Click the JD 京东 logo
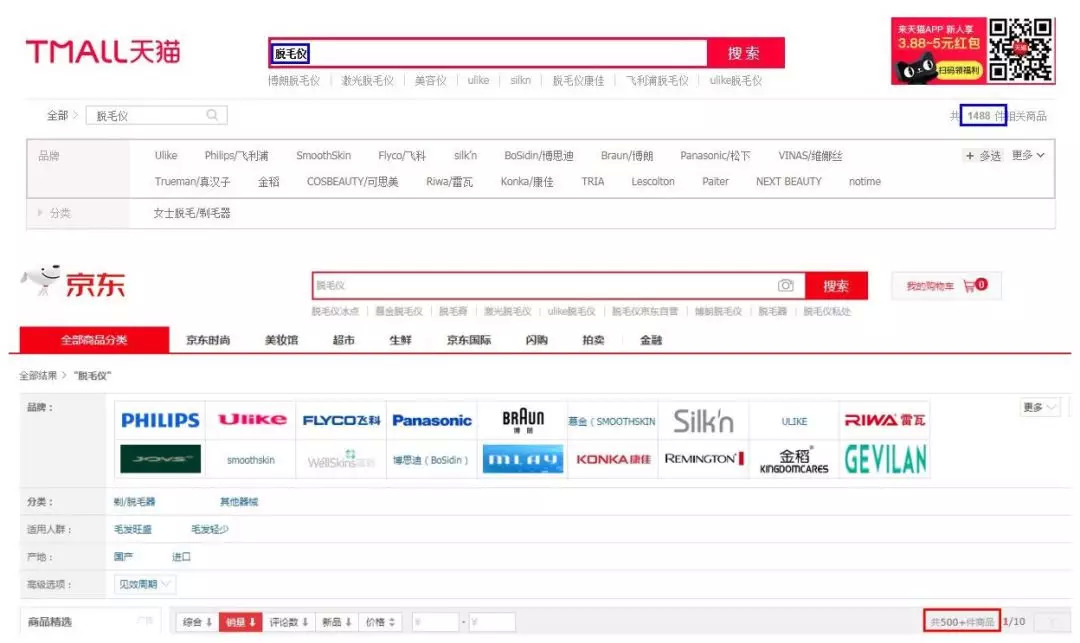Image resolution: width=1080 pixels, height=643 pixels. (73, 282)
